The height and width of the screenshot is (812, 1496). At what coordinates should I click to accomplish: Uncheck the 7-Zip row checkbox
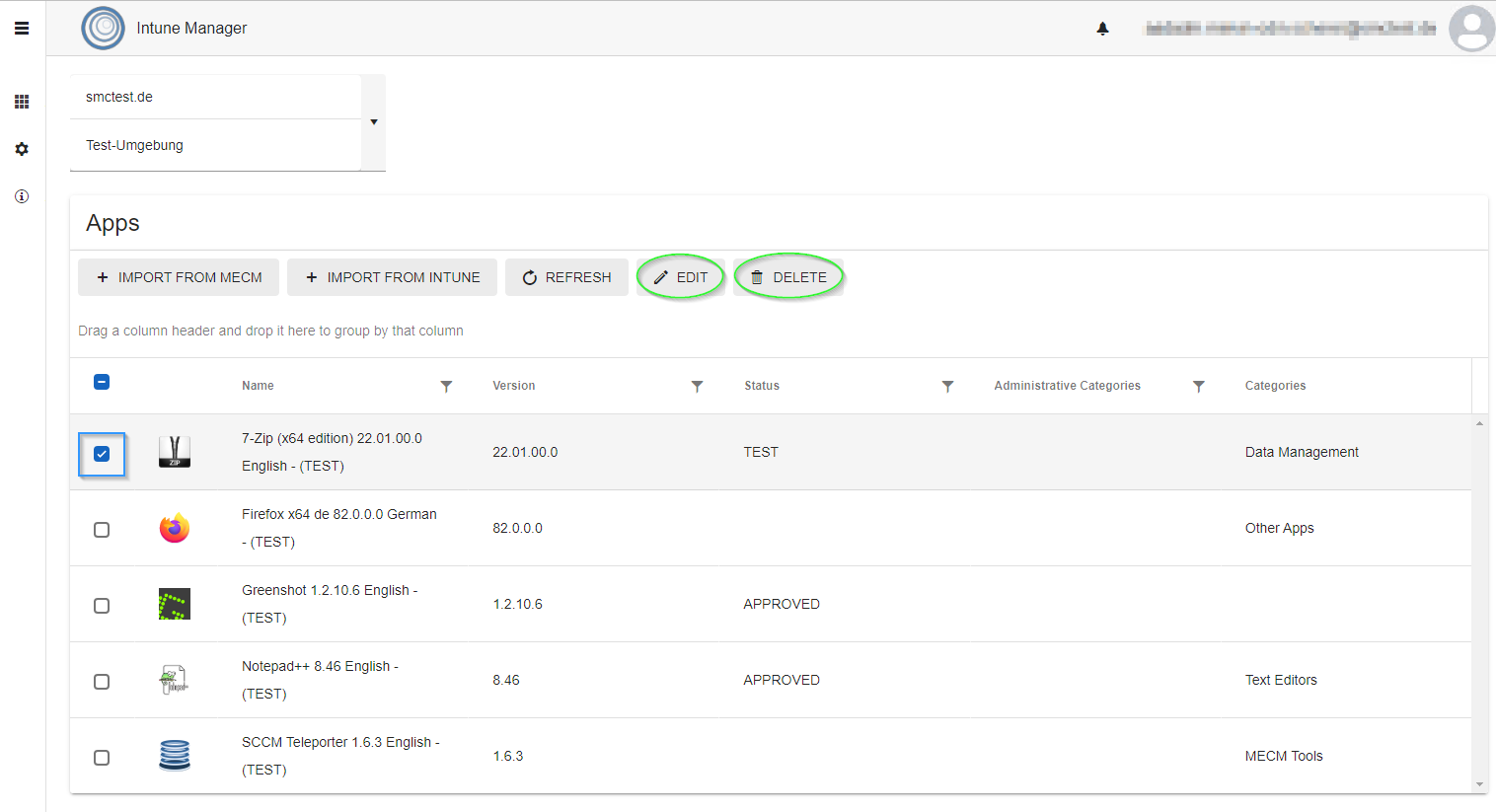[102, 454]
